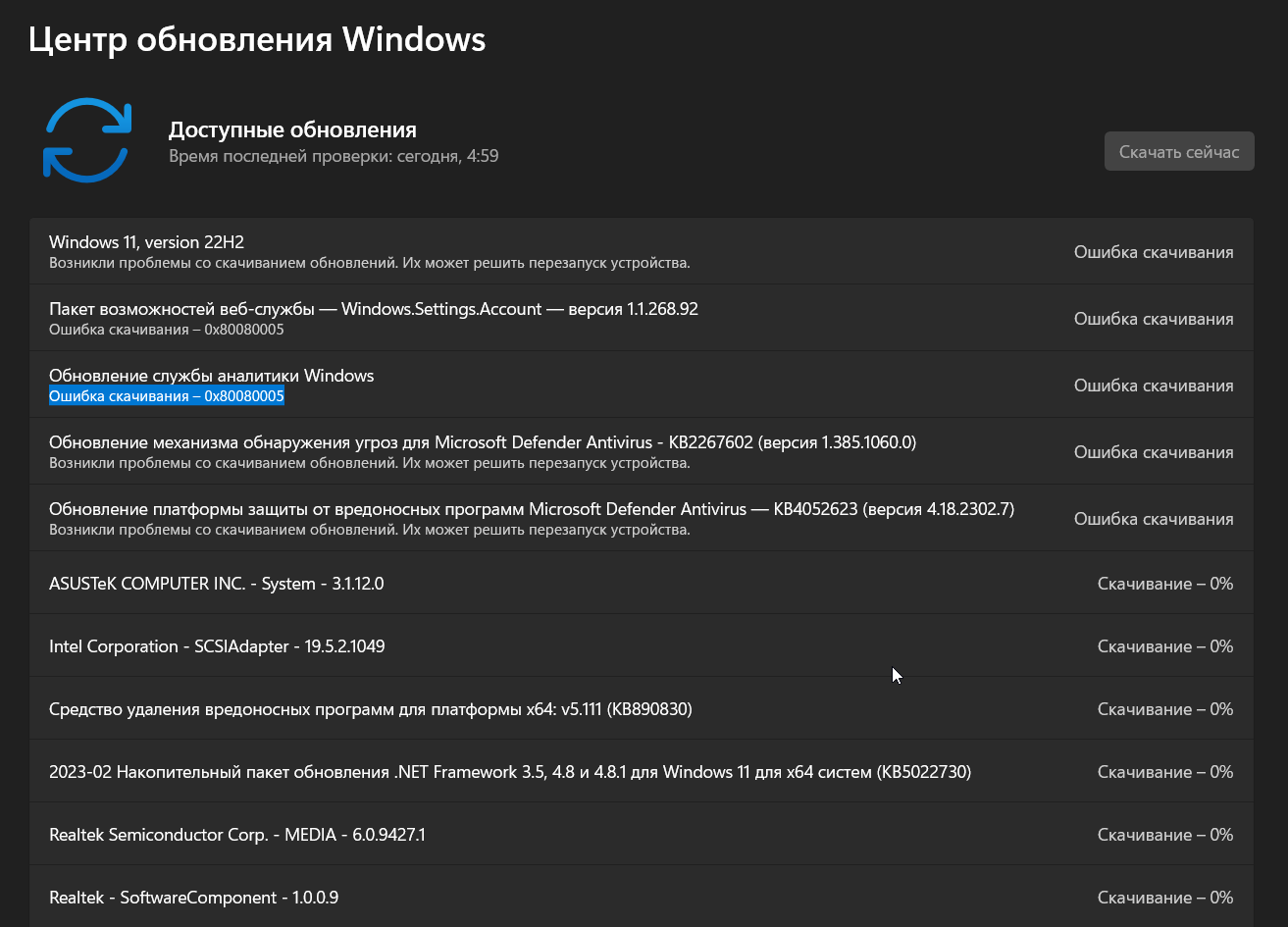Image resolution: width=1288 pixels, height=927 pixels.
Task: Click 'Ошибка скачивания' status in the аналитики Windows row
Action: (1154, 386)
